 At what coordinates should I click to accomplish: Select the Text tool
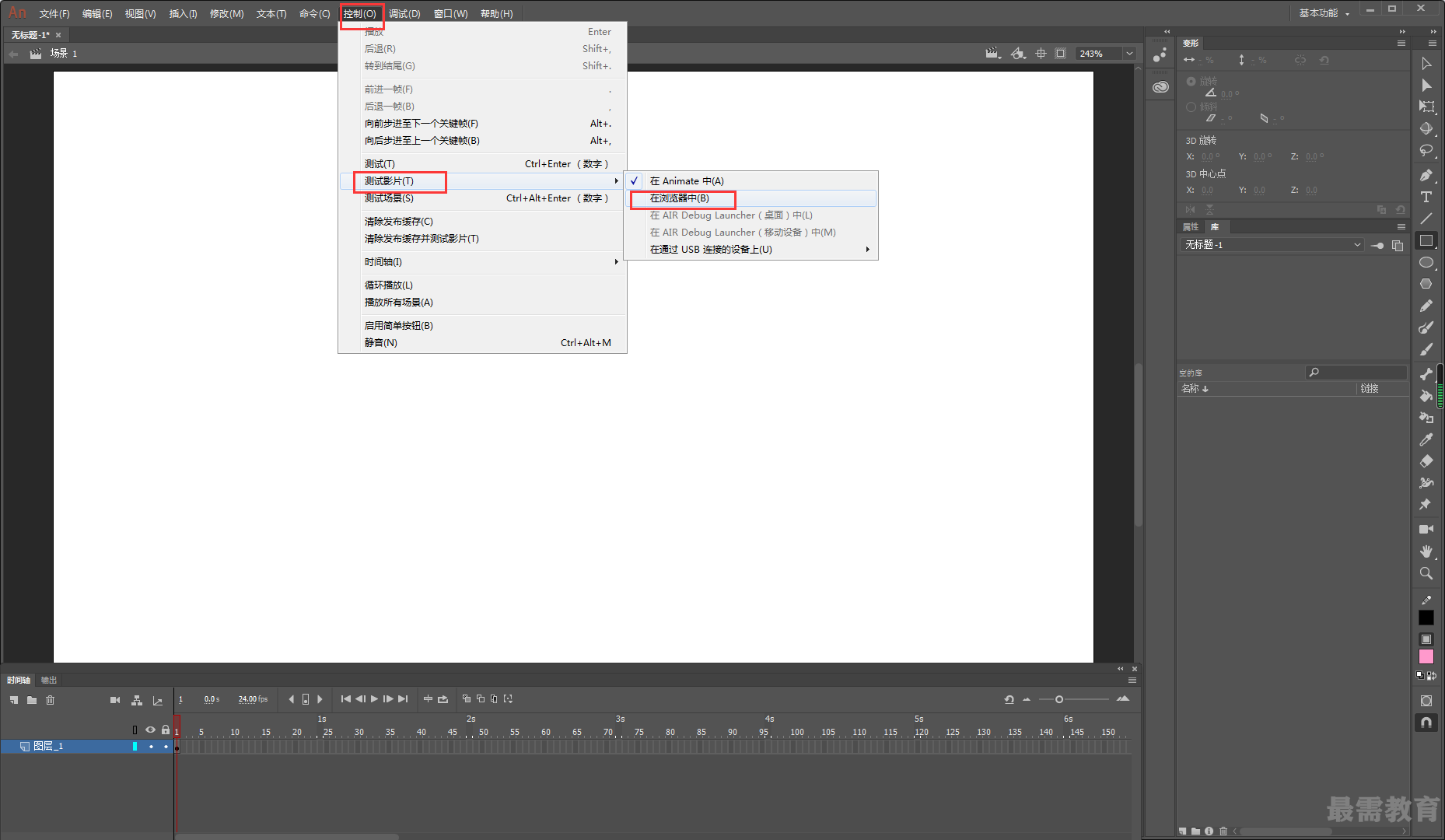click(1426, 197)
